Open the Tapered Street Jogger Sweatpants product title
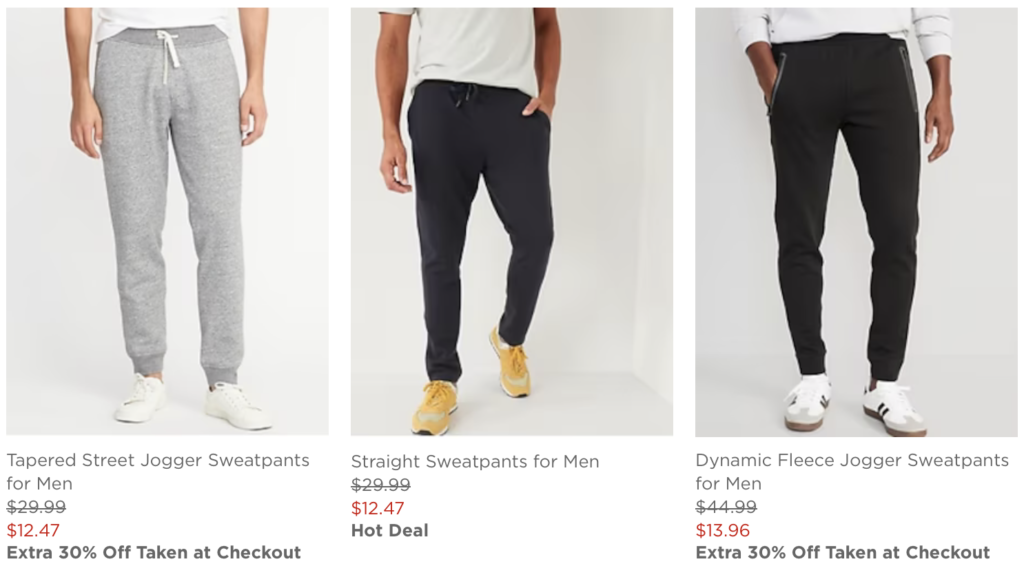 click(158, 461)
